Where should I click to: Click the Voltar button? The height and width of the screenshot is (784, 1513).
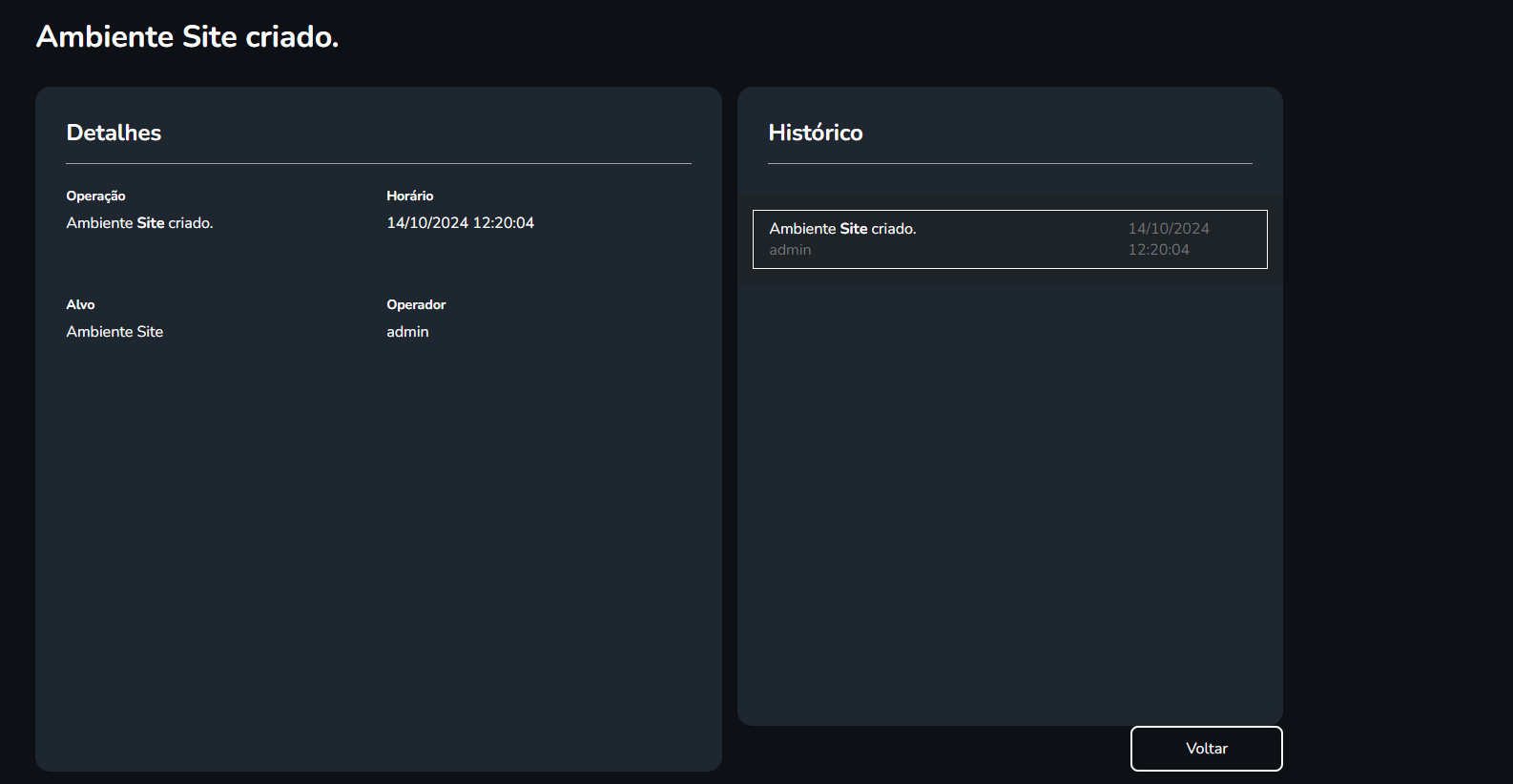pos(1206,749)
